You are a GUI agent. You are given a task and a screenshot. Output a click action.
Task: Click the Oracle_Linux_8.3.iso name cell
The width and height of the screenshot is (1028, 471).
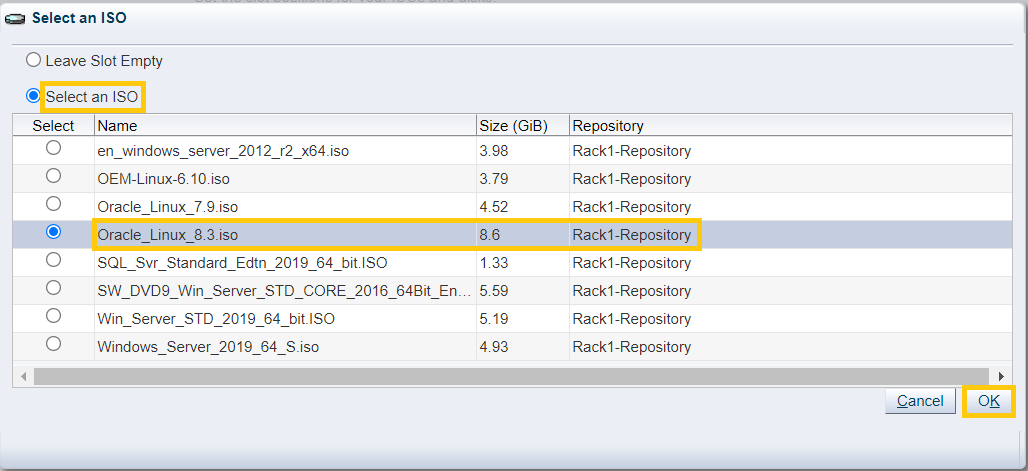(x=285, y=235)
